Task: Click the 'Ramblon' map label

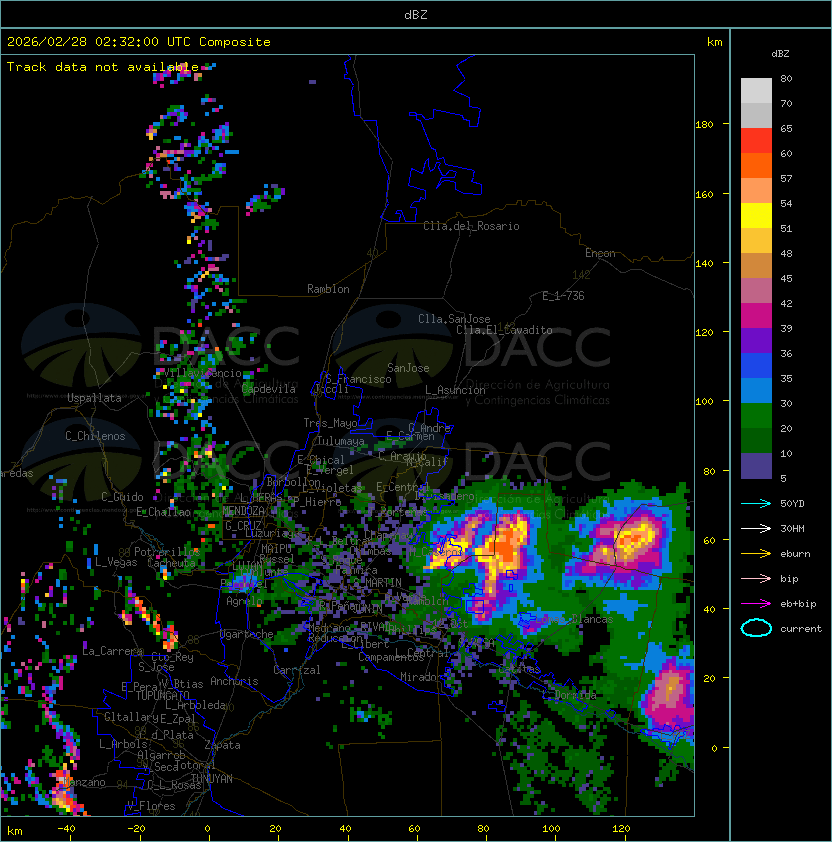Action: pyautogui.click(x=328, y=289)
